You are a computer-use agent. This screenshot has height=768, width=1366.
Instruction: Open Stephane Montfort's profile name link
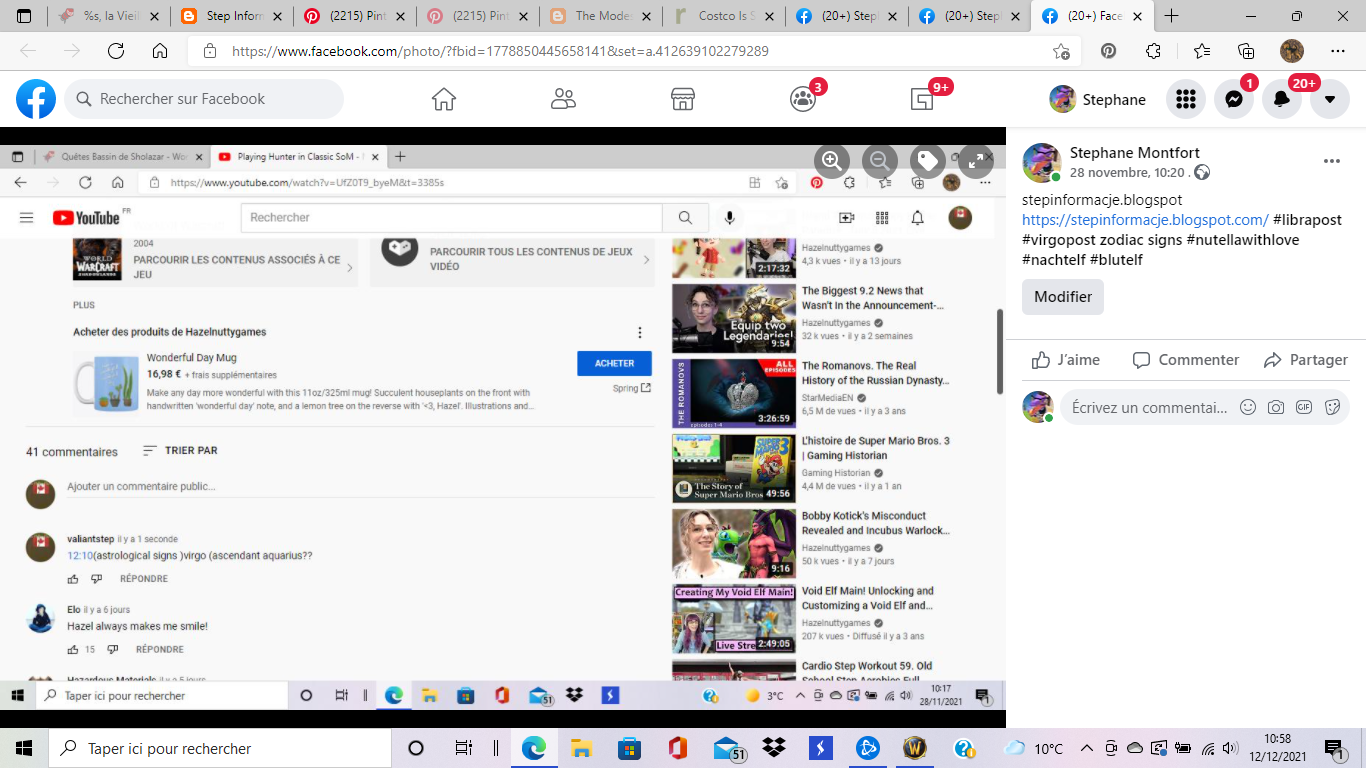tap(1135, 153)
